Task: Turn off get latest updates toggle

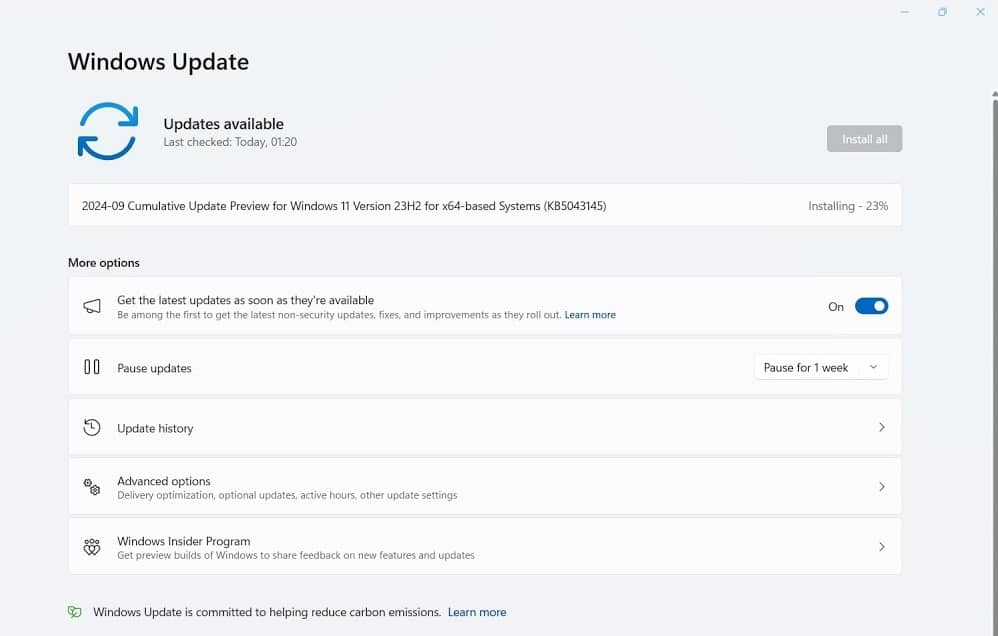Action: tap(871, 306)
